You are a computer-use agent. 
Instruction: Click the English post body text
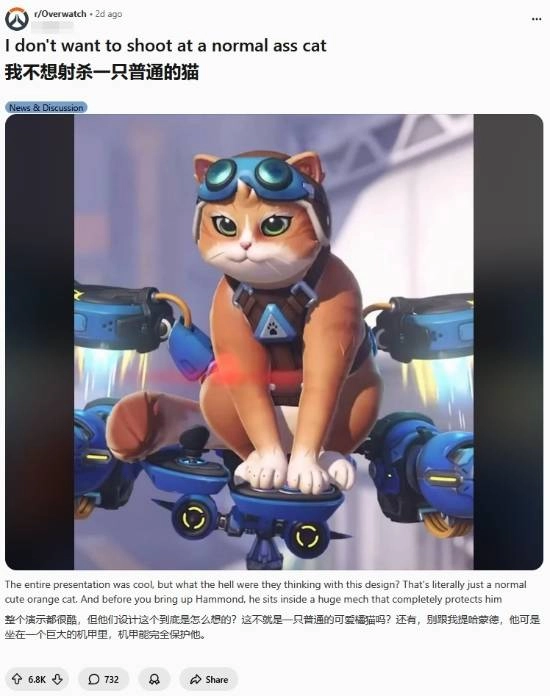click(x=265, y=592)
